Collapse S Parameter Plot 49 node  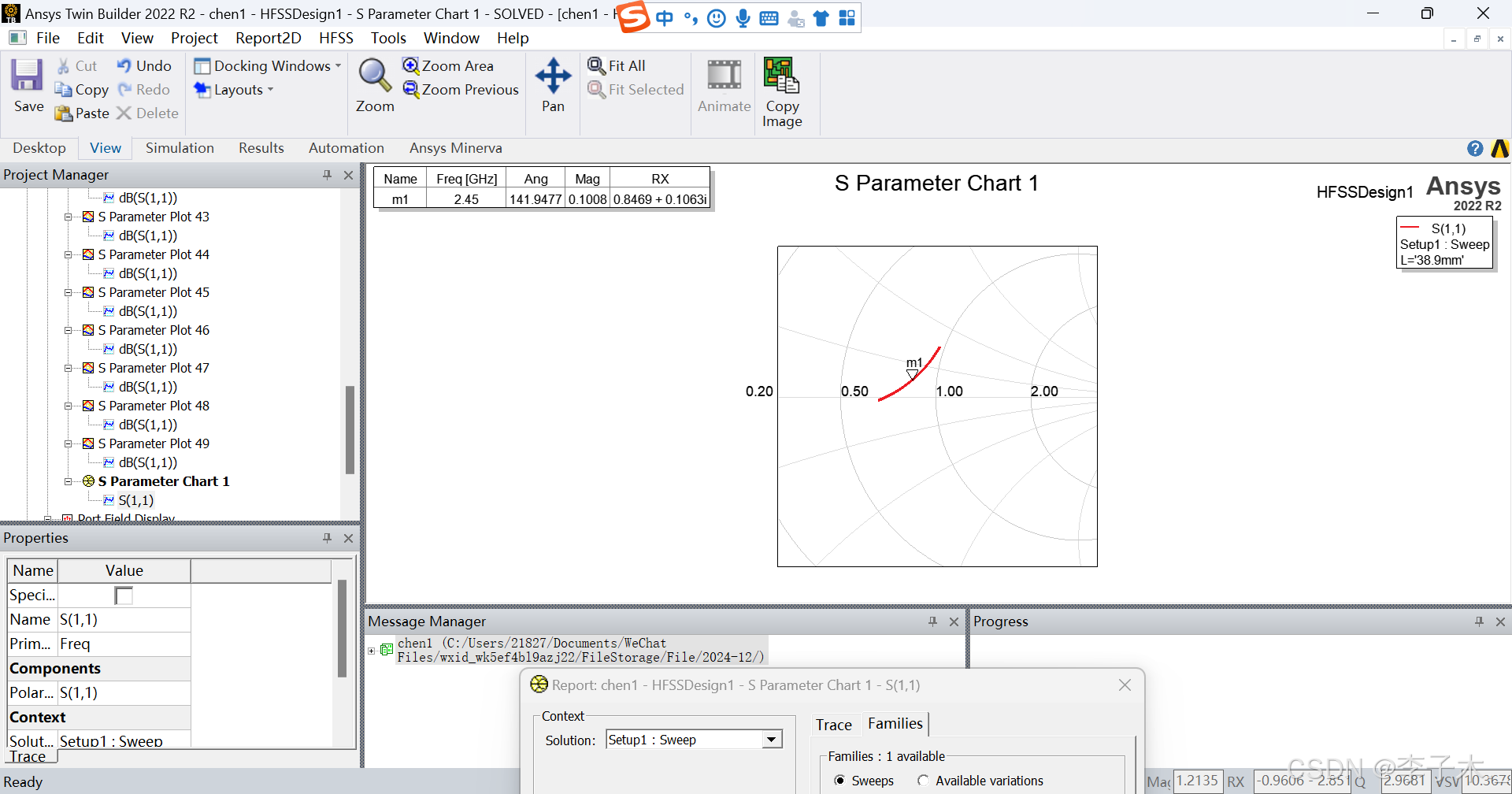(x=69, y=443)
